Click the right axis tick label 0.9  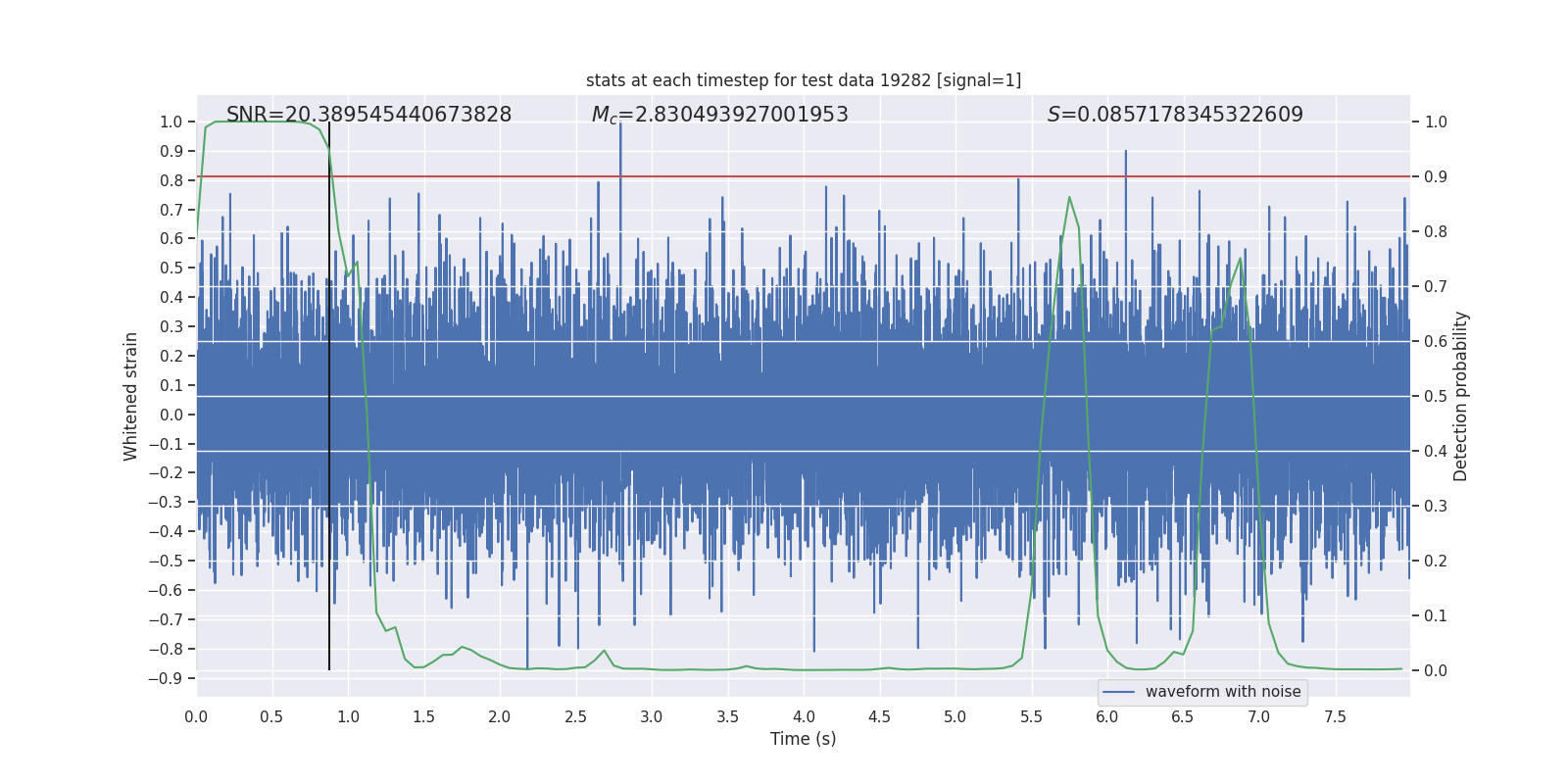click(x=1436, y=177)
